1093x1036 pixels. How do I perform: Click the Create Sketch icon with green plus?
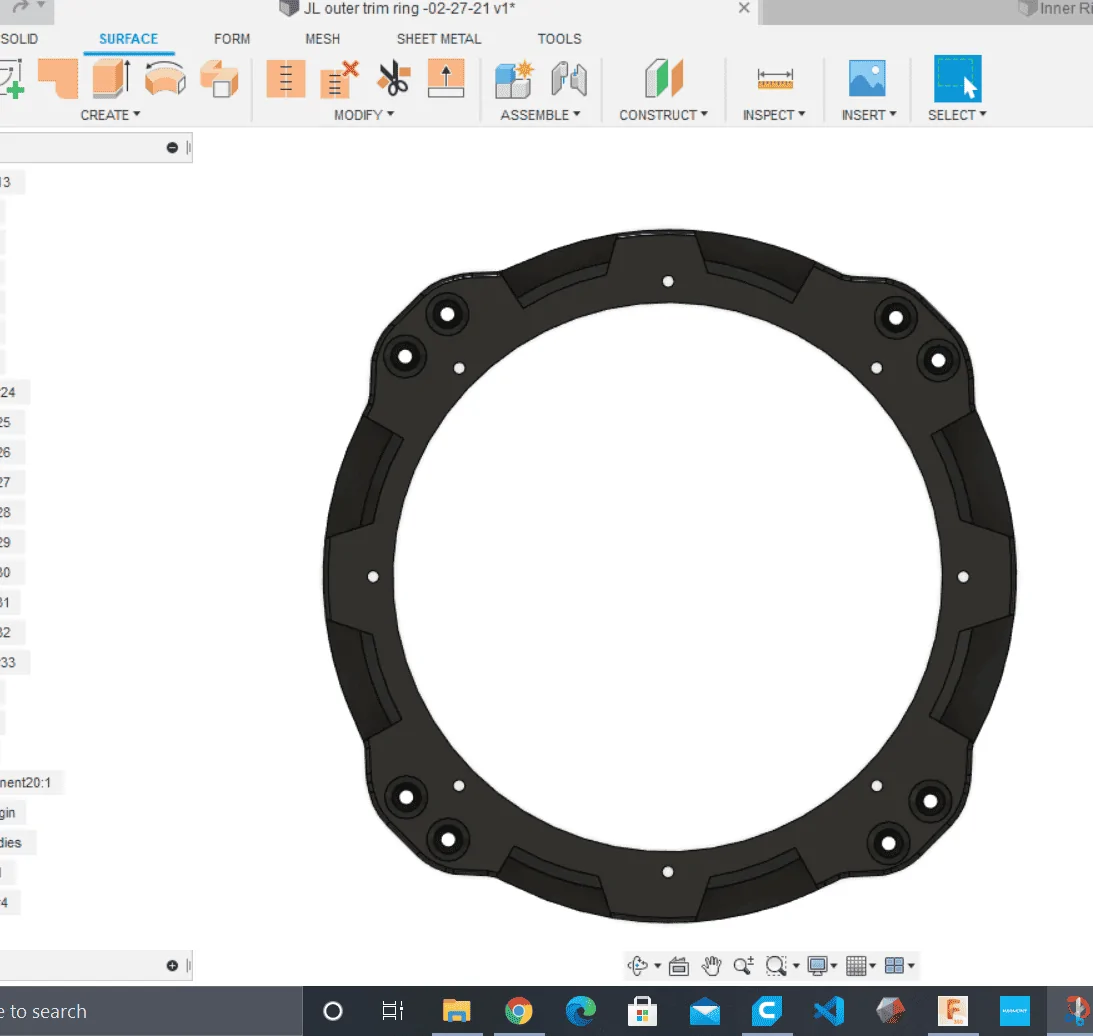pyautogui.click(x=13, y=79)
